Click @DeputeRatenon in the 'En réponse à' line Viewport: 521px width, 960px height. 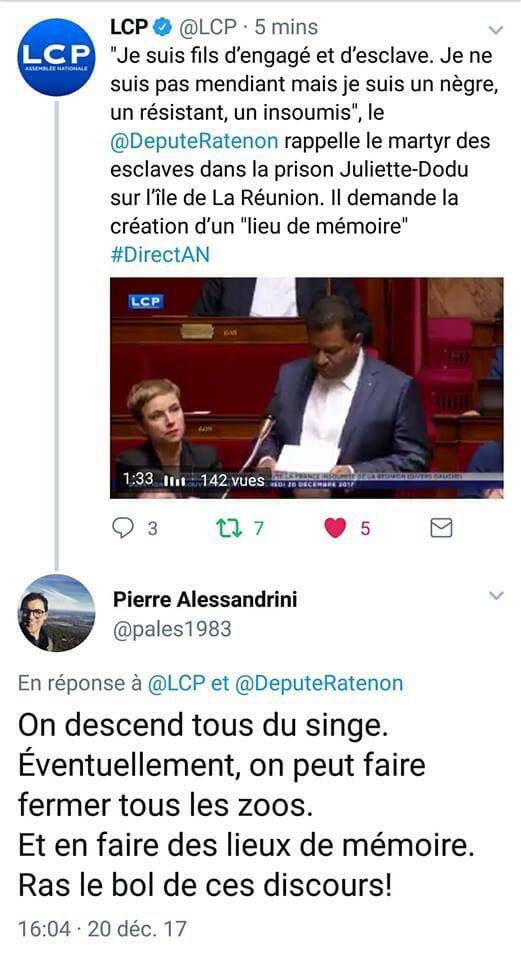point(319,683)
